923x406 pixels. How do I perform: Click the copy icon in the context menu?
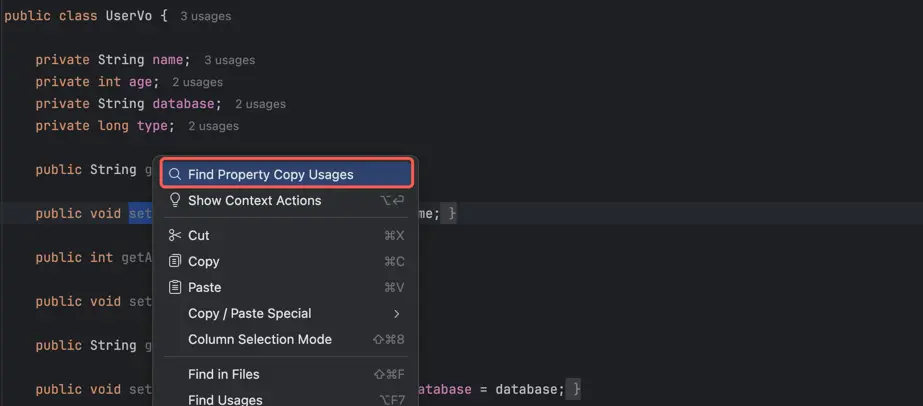tap(175, 261)
